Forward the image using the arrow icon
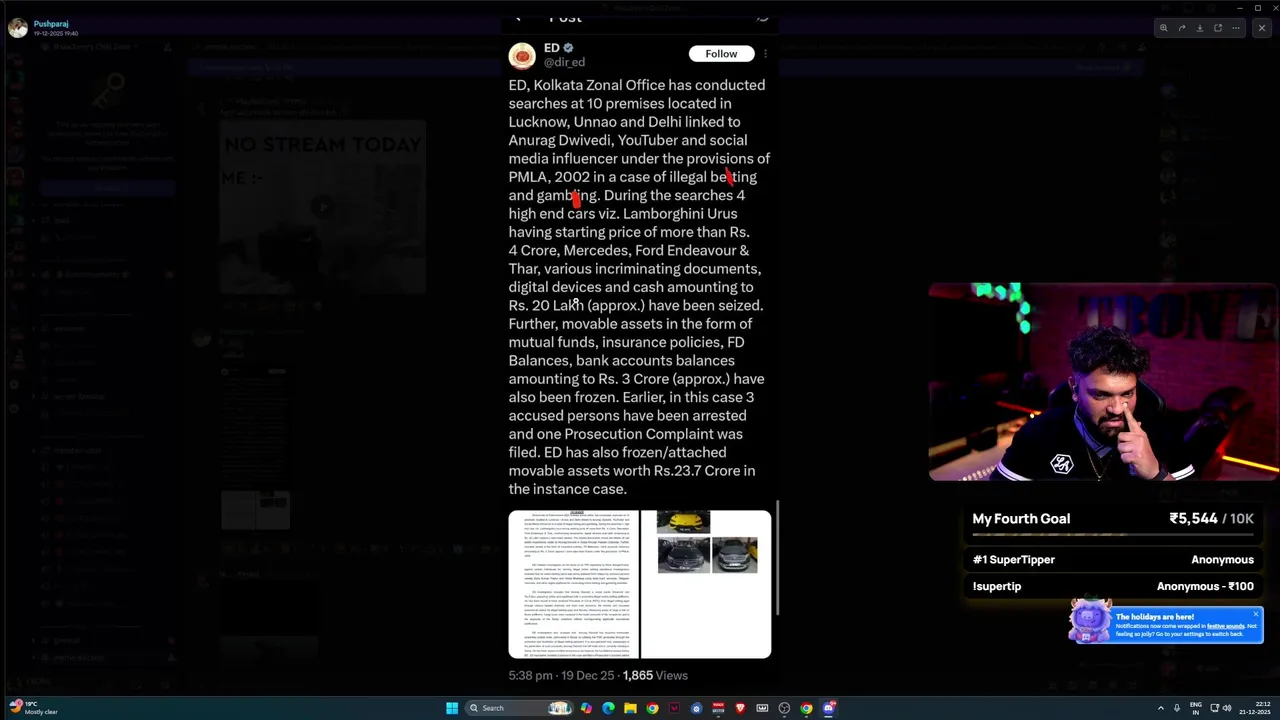This screenshot has height=720, width=1280. (1181, 28)
